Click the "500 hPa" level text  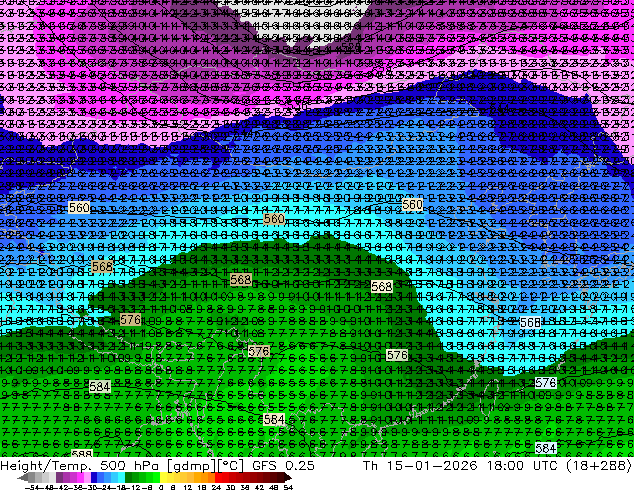point(131,465)
